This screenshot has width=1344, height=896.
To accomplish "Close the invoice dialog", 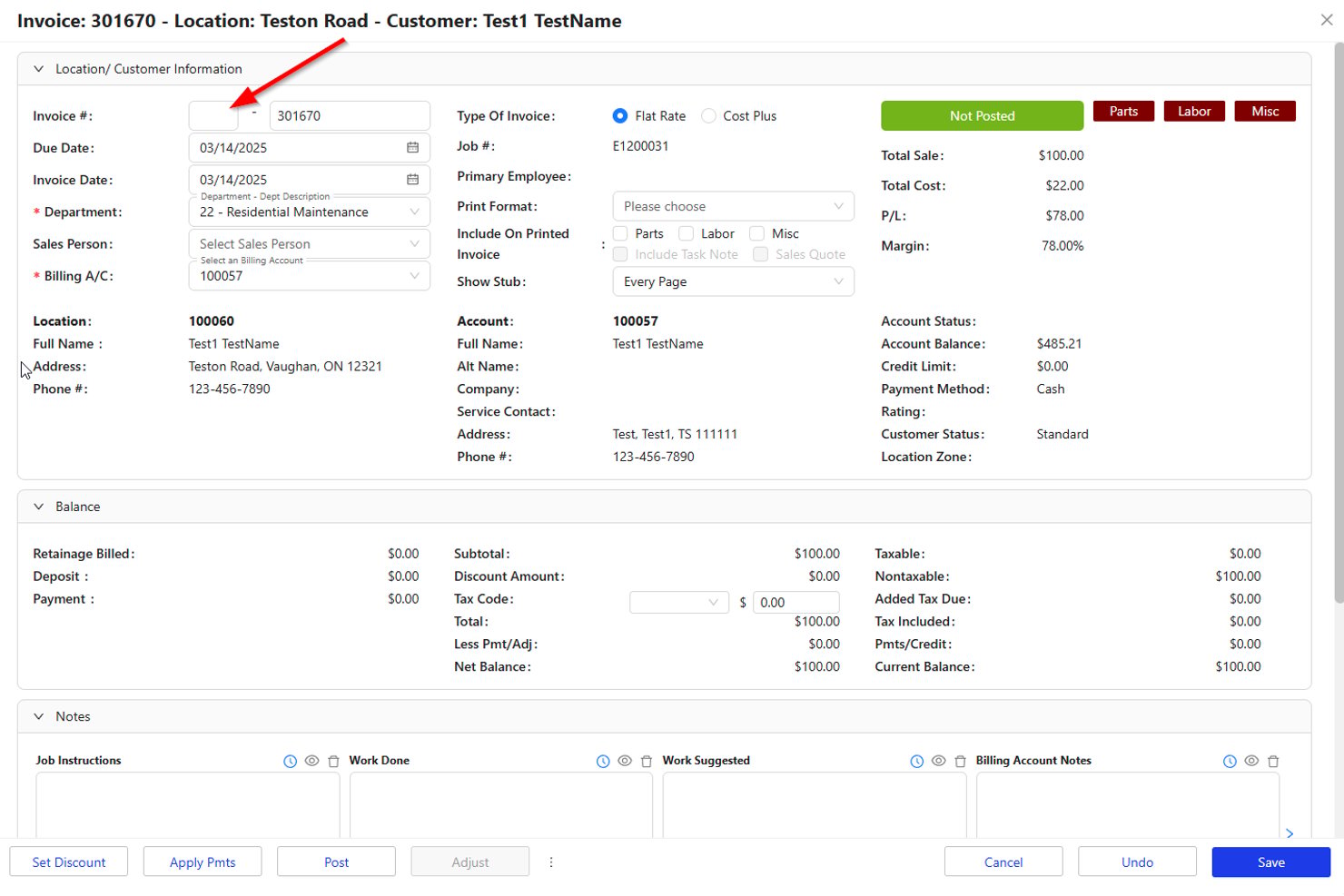I will tap(1327, 20).
